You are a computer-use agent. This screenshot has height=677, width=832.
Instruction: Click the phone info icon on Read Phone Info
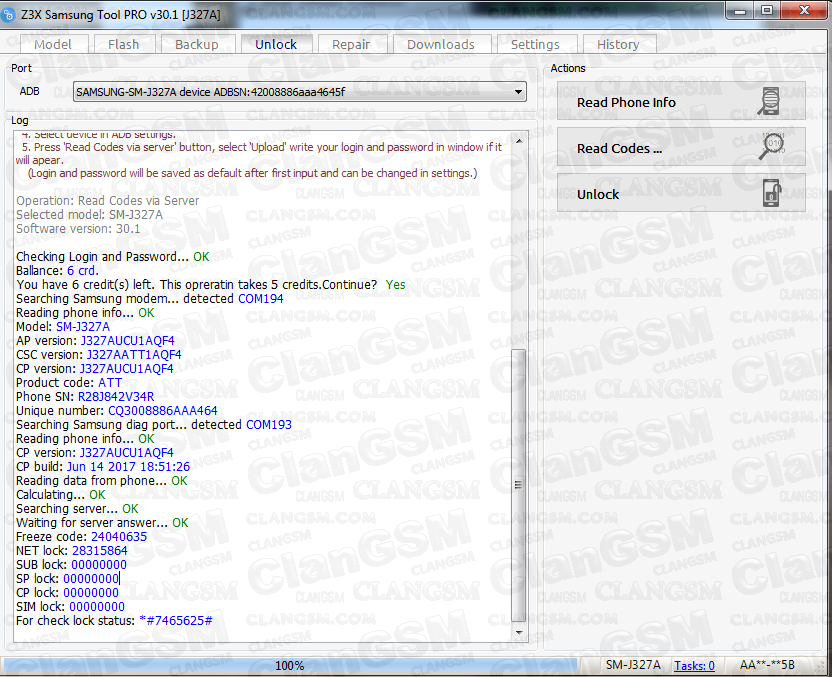[768, 101]
